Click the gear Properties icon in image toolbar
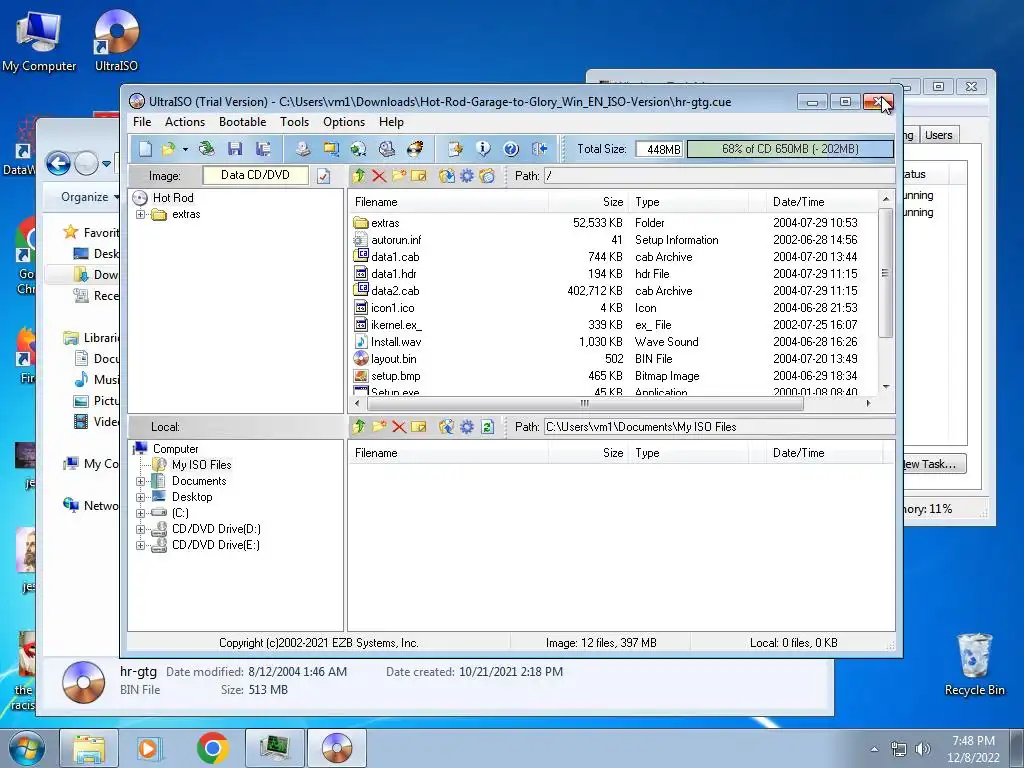The width and height of the screenshot is (1024, 768). (467, 176)
